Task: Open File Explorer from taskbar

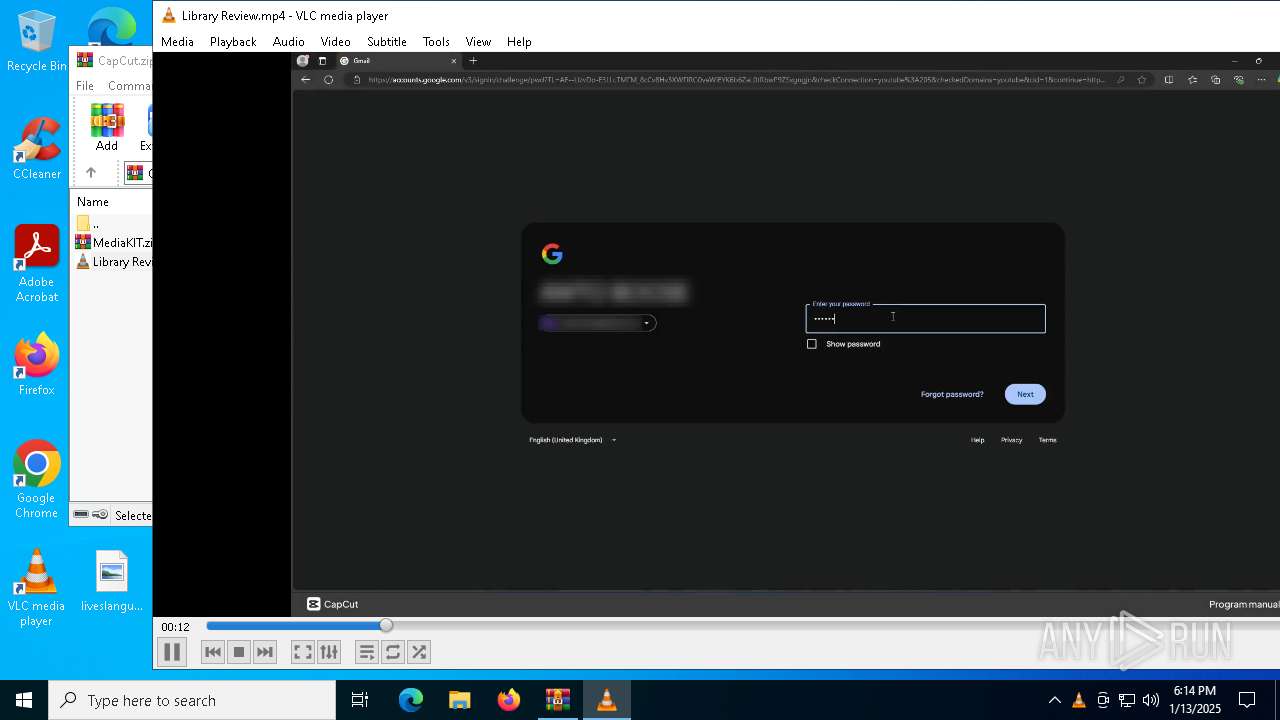Action: click(460, 700)
